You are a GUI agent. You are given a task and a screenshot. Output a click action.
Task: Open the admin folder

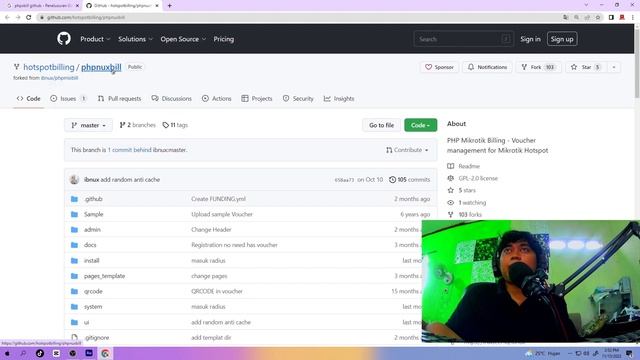(x=92, y=230)
